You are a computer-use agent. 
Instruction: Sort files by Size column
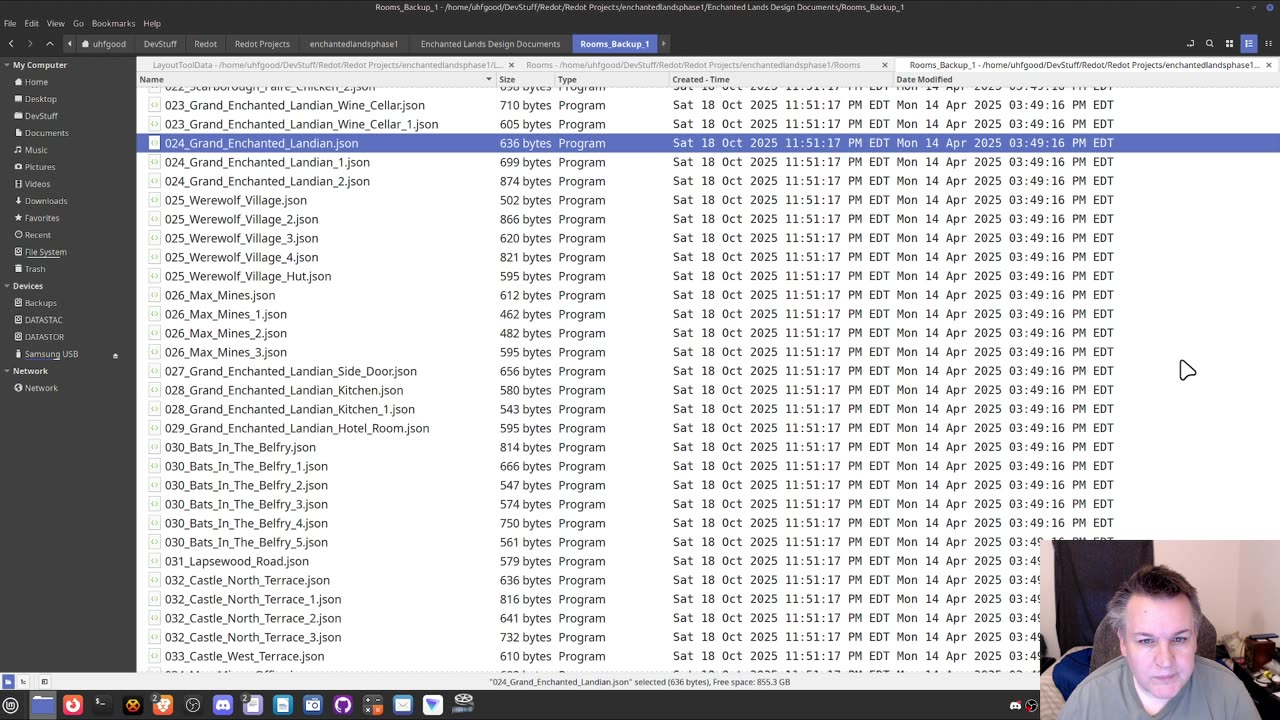(507, 79)
